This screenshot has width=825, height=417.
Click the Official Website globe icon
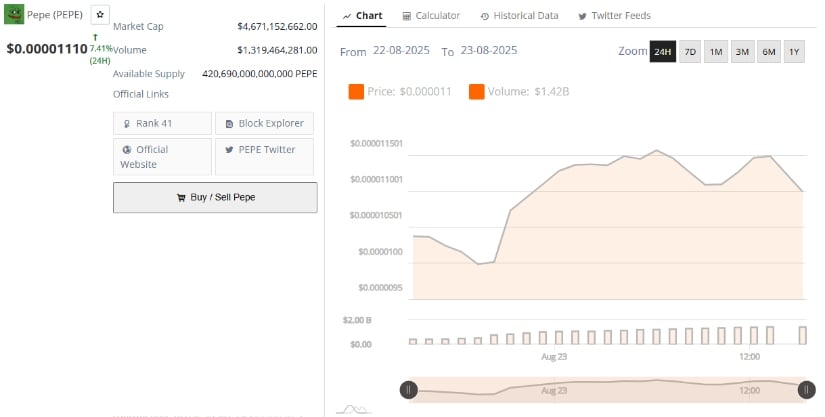tap(126, 150)
